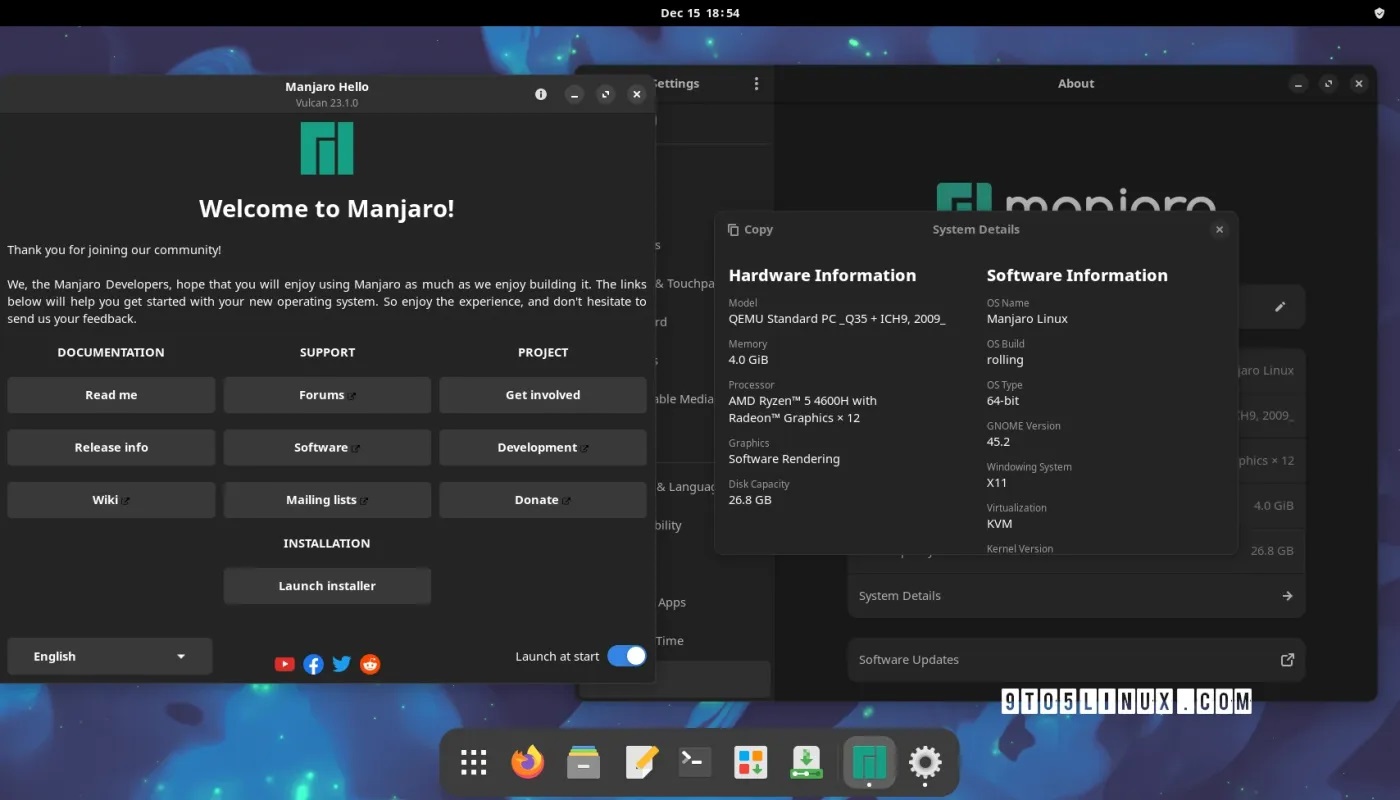Click the Donate button
This screenshot has width=1400, height=800.
point(543,500)
